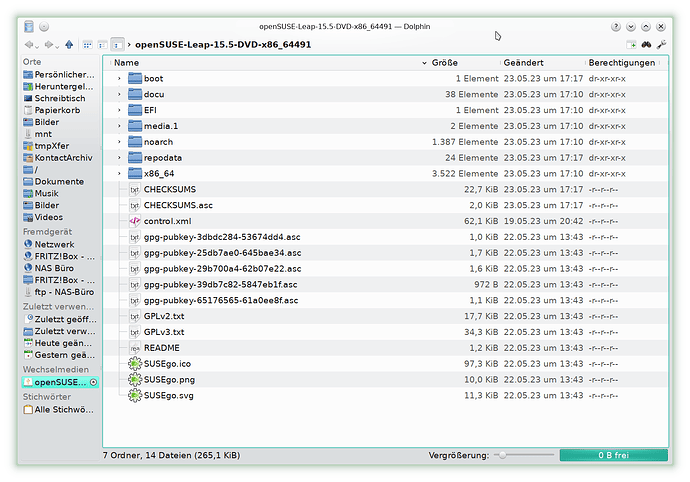Open mnt place in sidebar

(60, 134)
